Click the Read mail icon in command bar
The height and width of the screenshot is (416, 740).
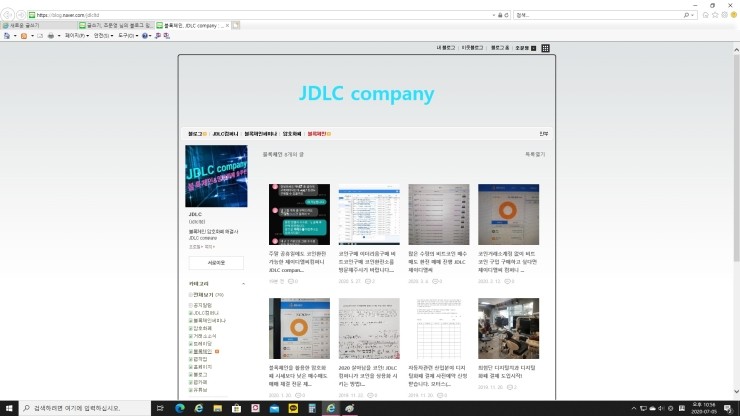[x=40, y=35]
